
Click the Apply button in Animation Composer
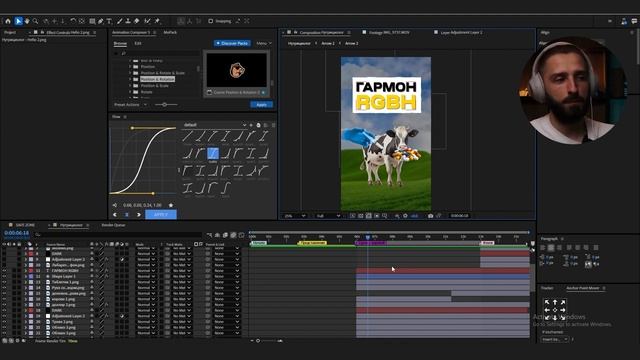(x=262, y=105)
